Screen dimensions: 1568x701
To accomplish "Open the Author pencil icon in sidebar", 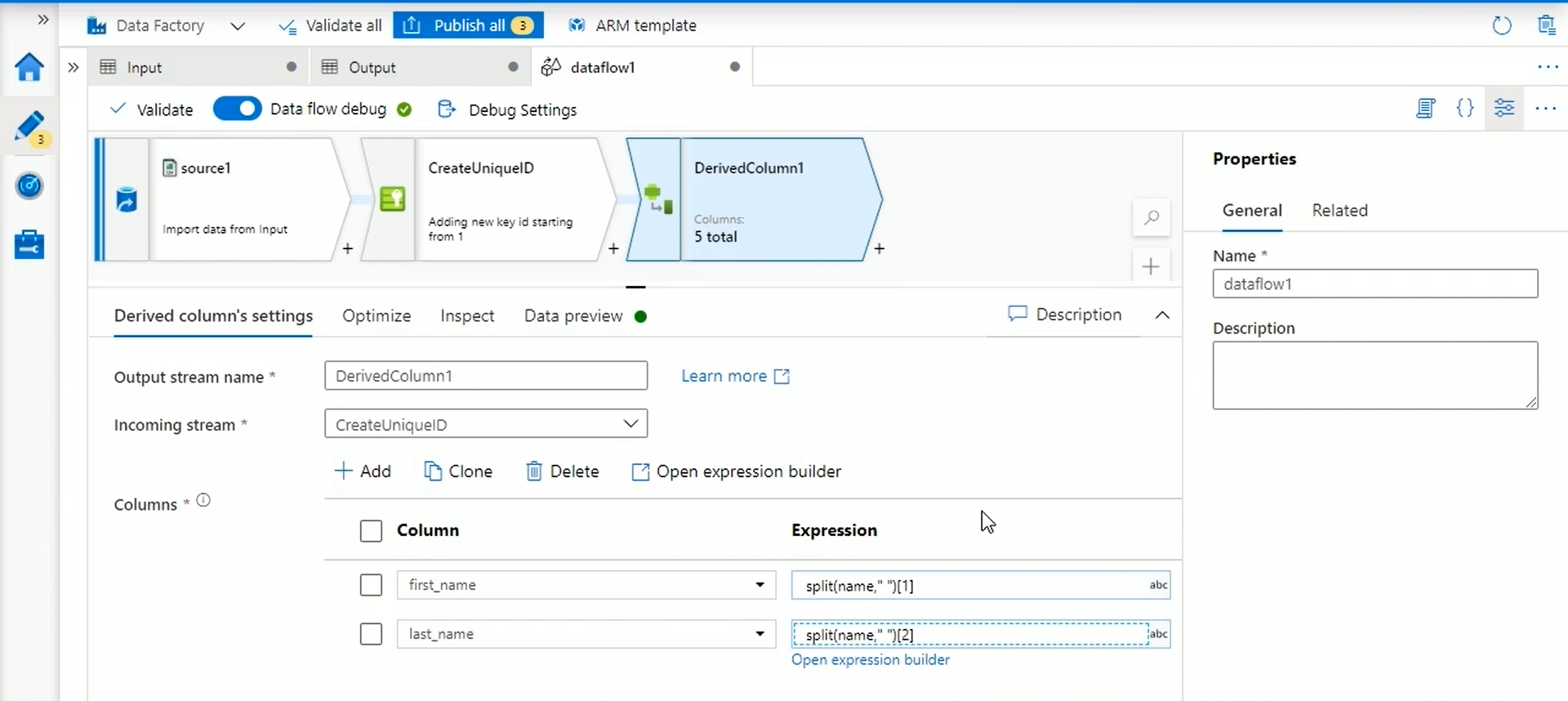I will (x=29, y=127).
